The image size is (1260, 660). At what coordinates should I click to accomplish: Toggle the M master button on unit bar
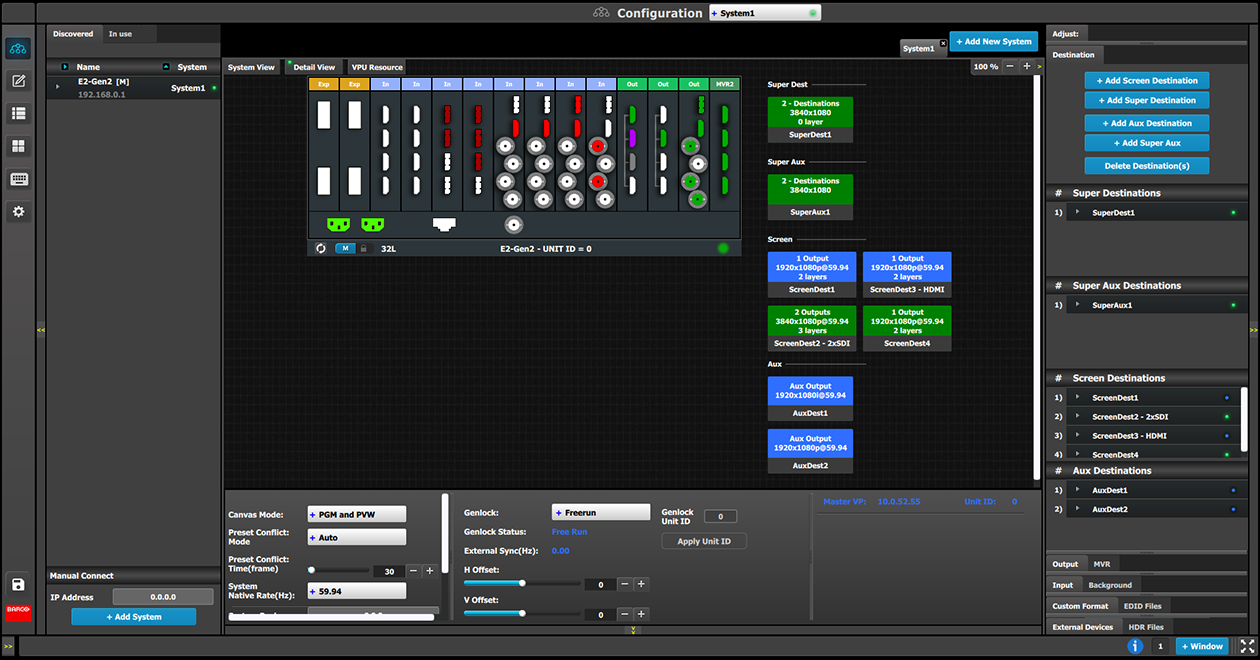(x=344, y=248)
